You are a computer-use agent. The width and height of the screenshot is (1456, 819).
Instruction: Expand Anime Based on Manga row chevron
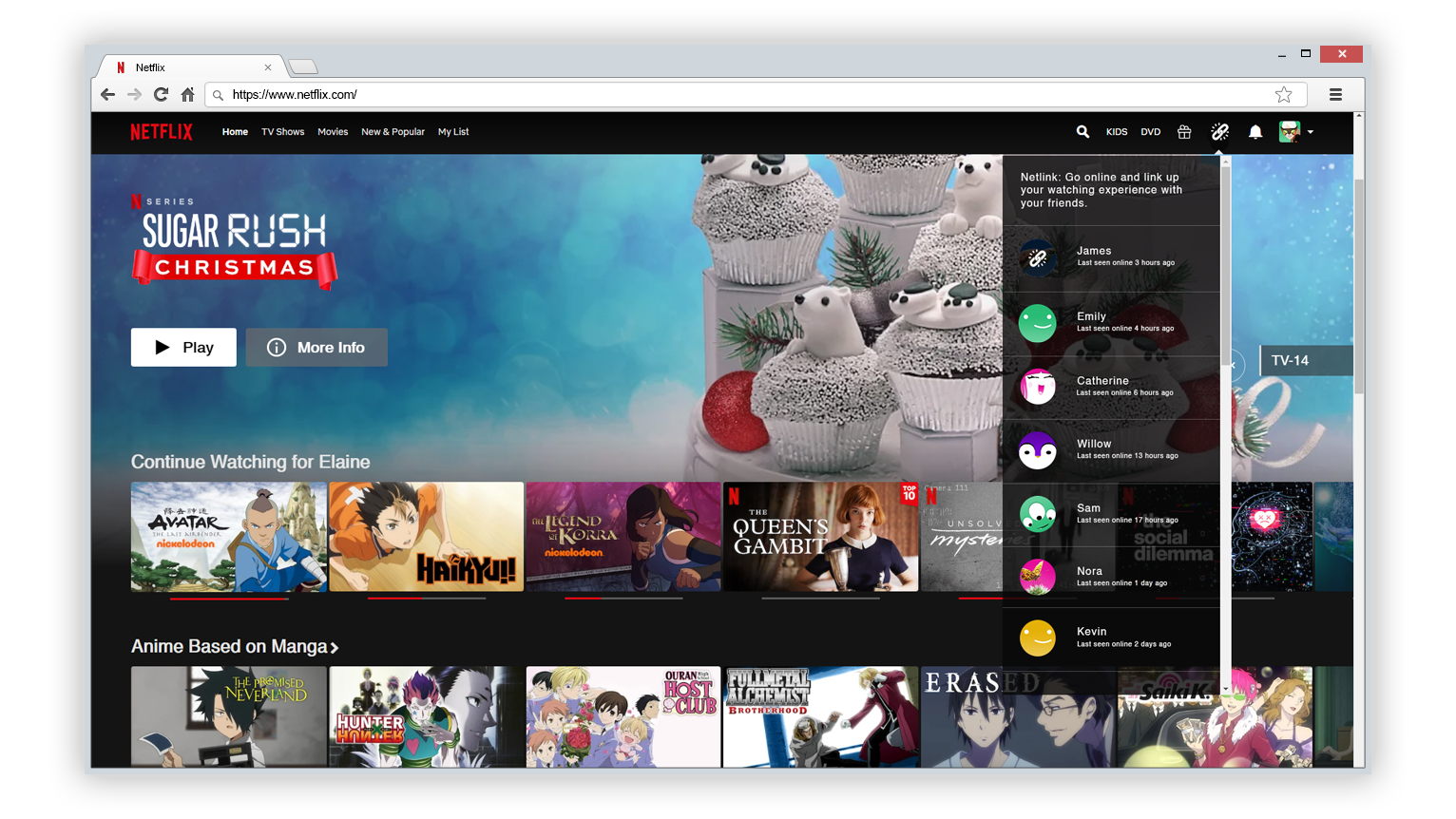(x=335, y=648)
